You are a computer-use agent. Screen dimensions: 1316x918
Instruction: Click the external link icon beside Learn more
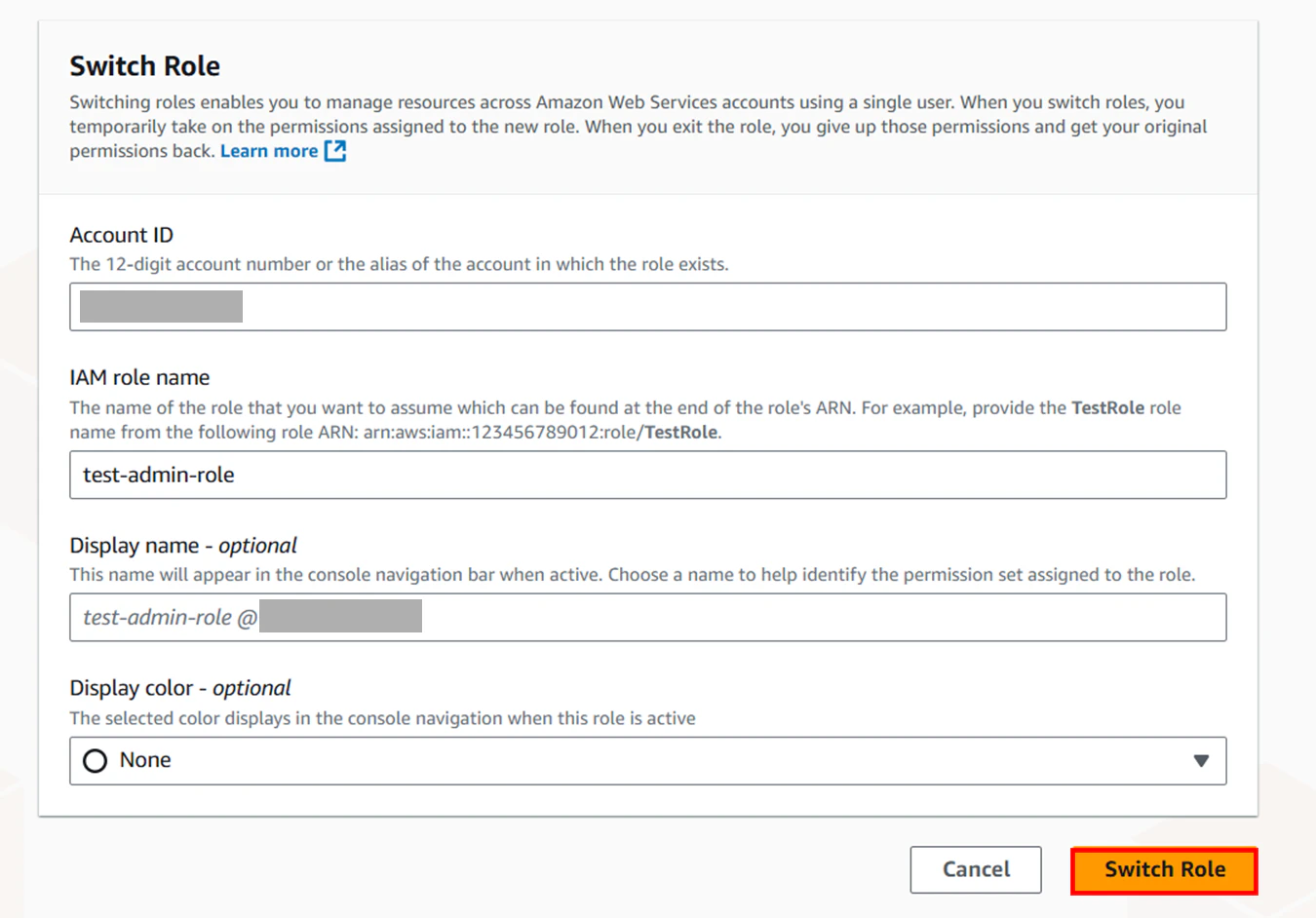(x=335, y=151)
